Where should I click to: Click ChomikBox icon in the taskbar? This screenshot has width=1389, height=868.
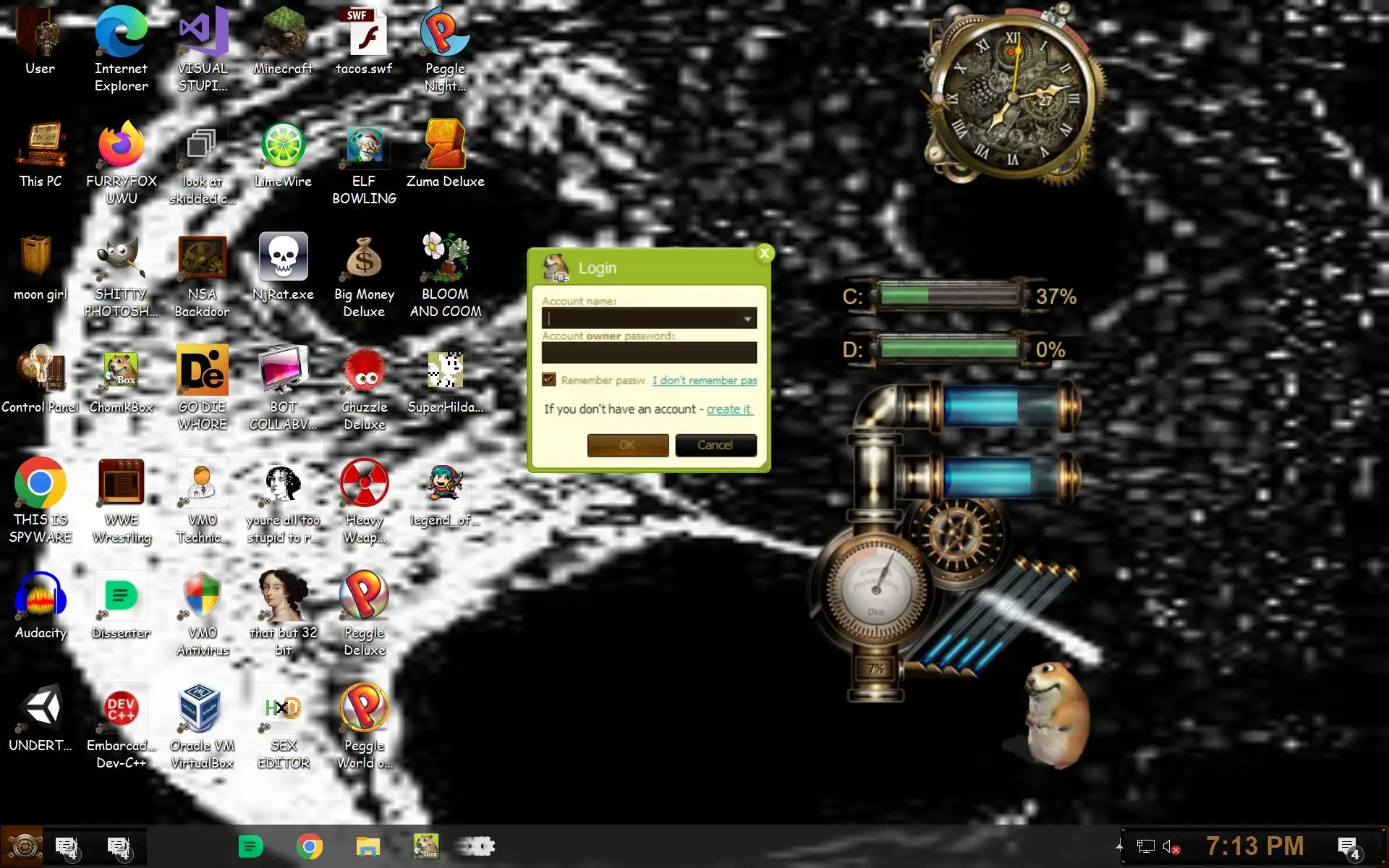(x=425, y=846)
